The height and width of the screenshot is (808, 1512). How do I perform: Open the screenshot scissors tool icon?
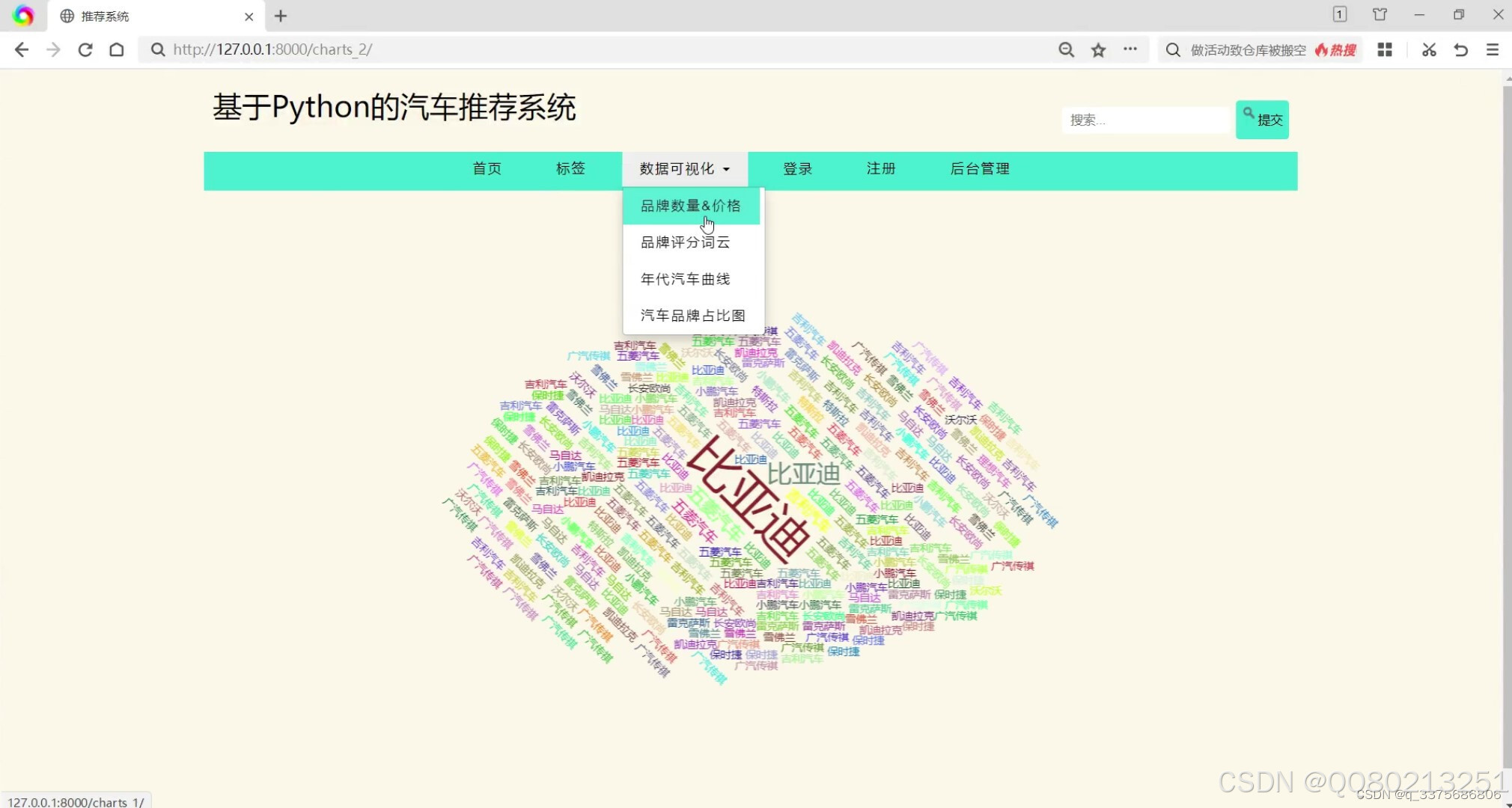(1428, 49)
